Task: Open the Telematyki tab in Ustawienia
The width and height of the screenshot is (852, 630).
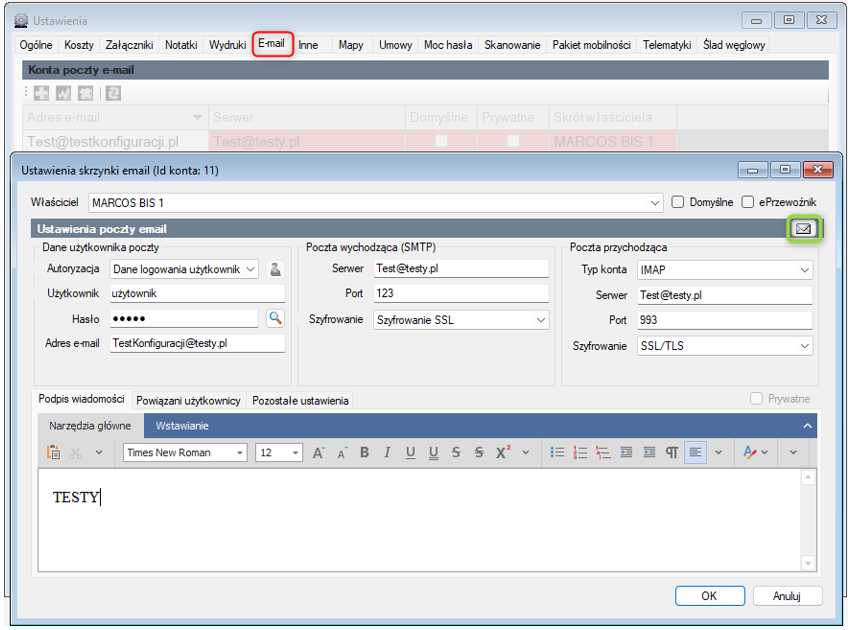Action: point(667,45)
